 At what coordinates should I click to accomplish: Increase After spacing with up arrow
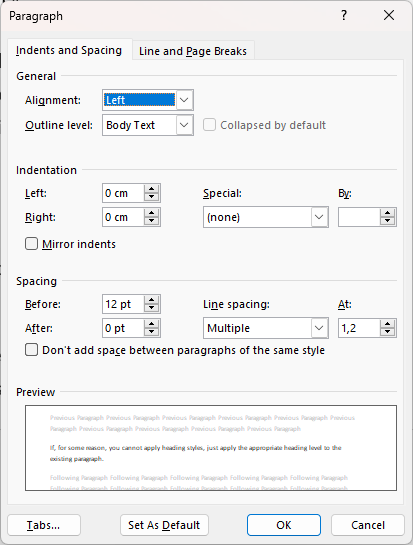click(152, 324)
